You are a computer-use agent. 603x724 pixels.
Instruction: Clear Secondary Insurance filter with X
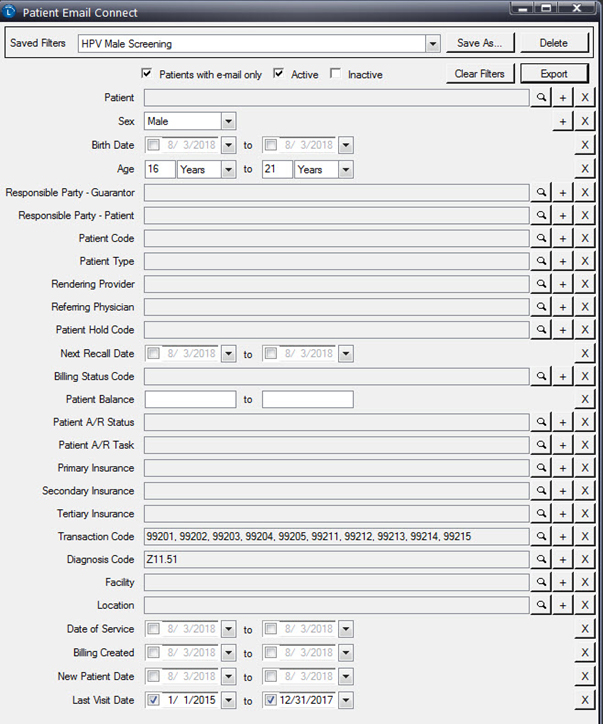(x=585, y=491)
